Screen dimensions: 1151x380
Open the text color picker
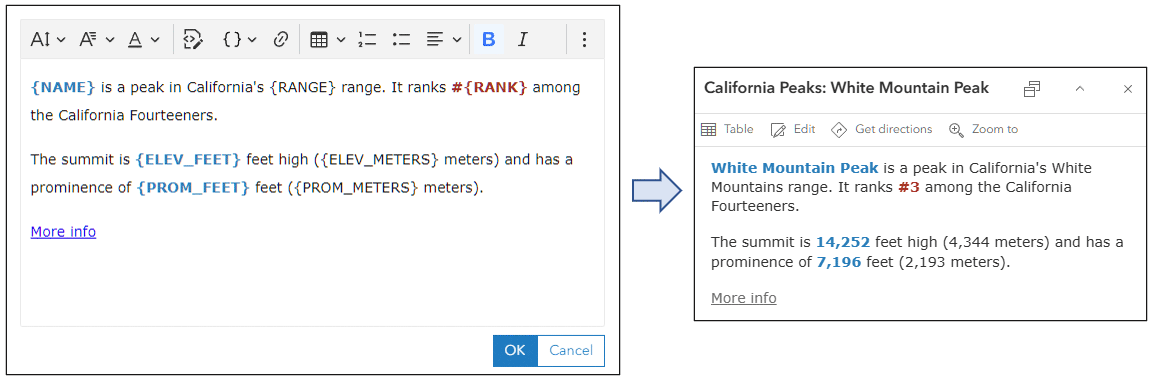(143, 40)
